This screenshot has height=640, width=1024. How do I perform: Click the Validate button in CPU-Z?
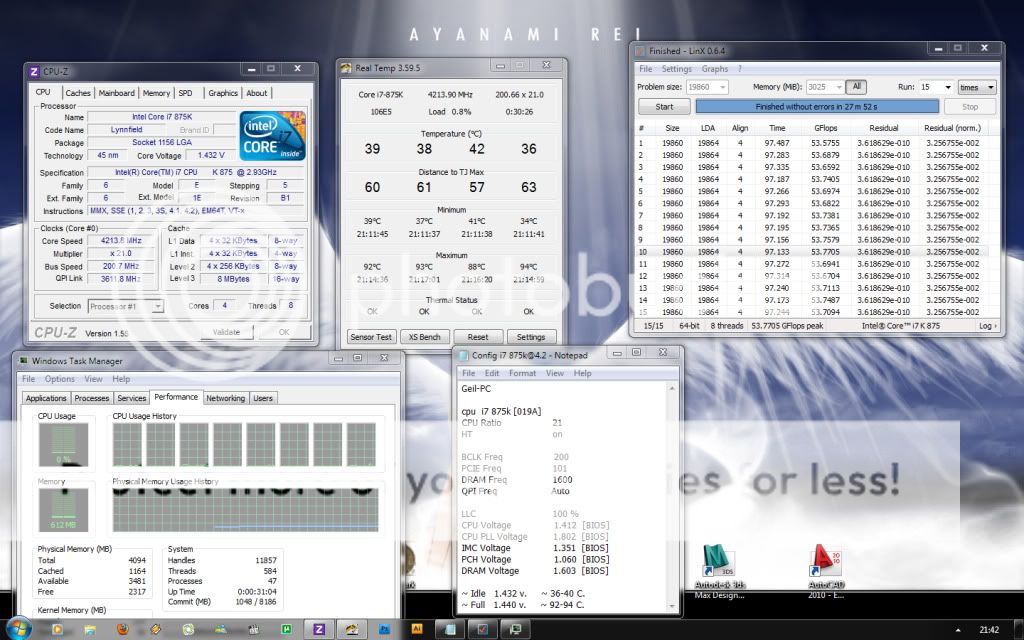(x=227, y=332)
